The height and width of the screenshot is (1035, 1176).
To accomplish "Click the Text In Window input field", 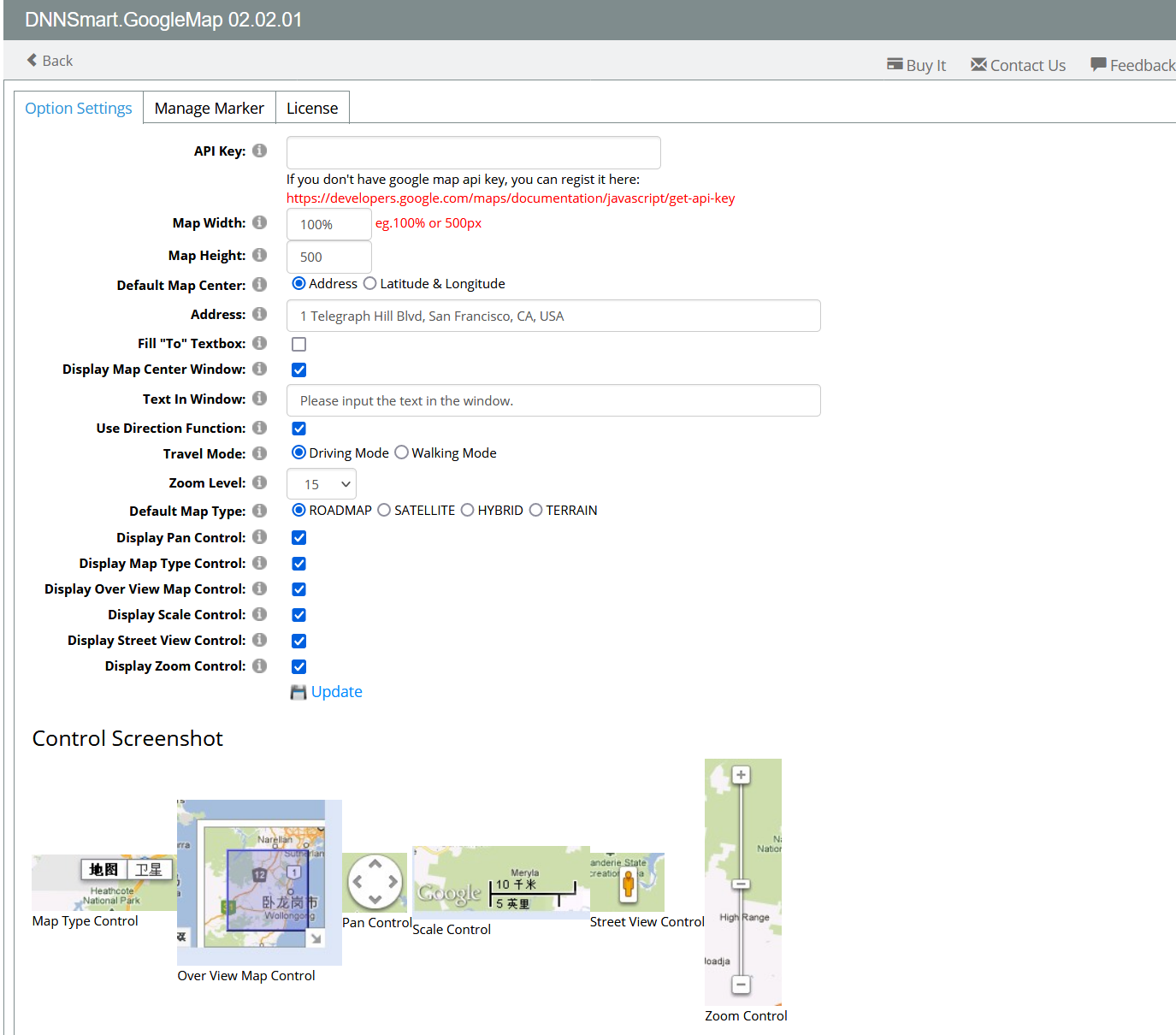I will pos(553,400).
